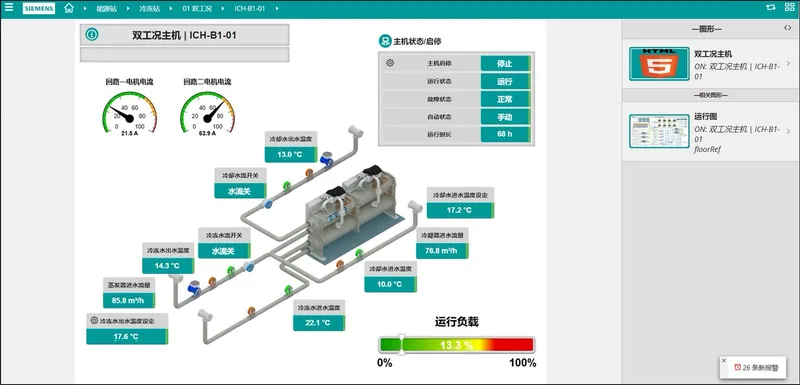
Task: Click 76.8 m³/h condenser flow value
Action: [x=442, y=251]
